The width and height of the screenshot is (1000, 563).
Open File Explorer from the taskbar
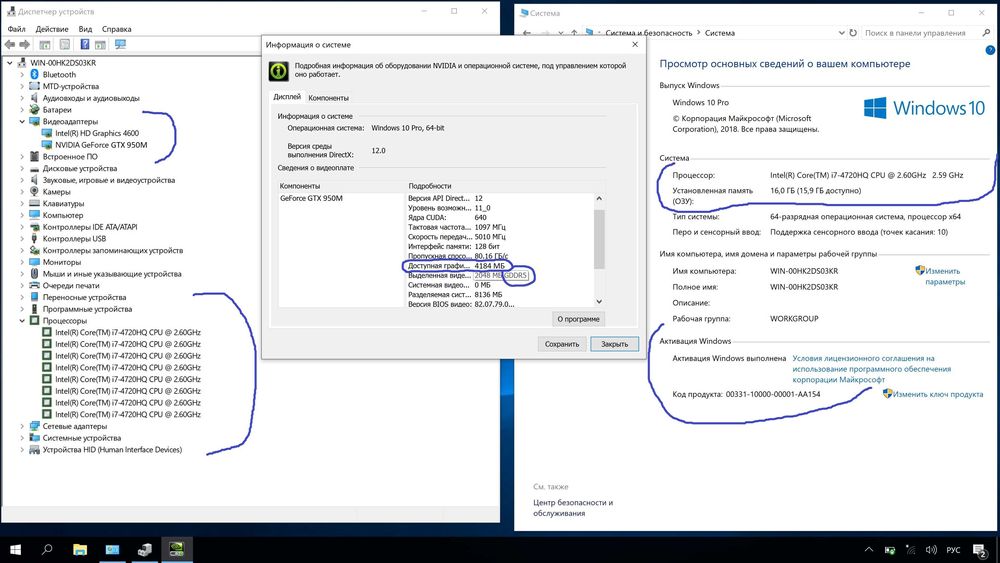[80, 550]
